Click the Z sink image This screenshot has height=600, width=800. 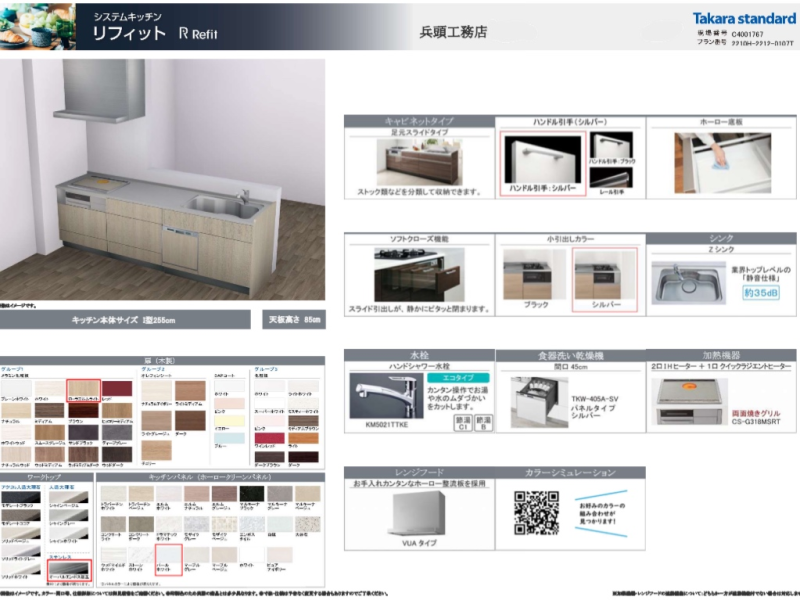689,283
